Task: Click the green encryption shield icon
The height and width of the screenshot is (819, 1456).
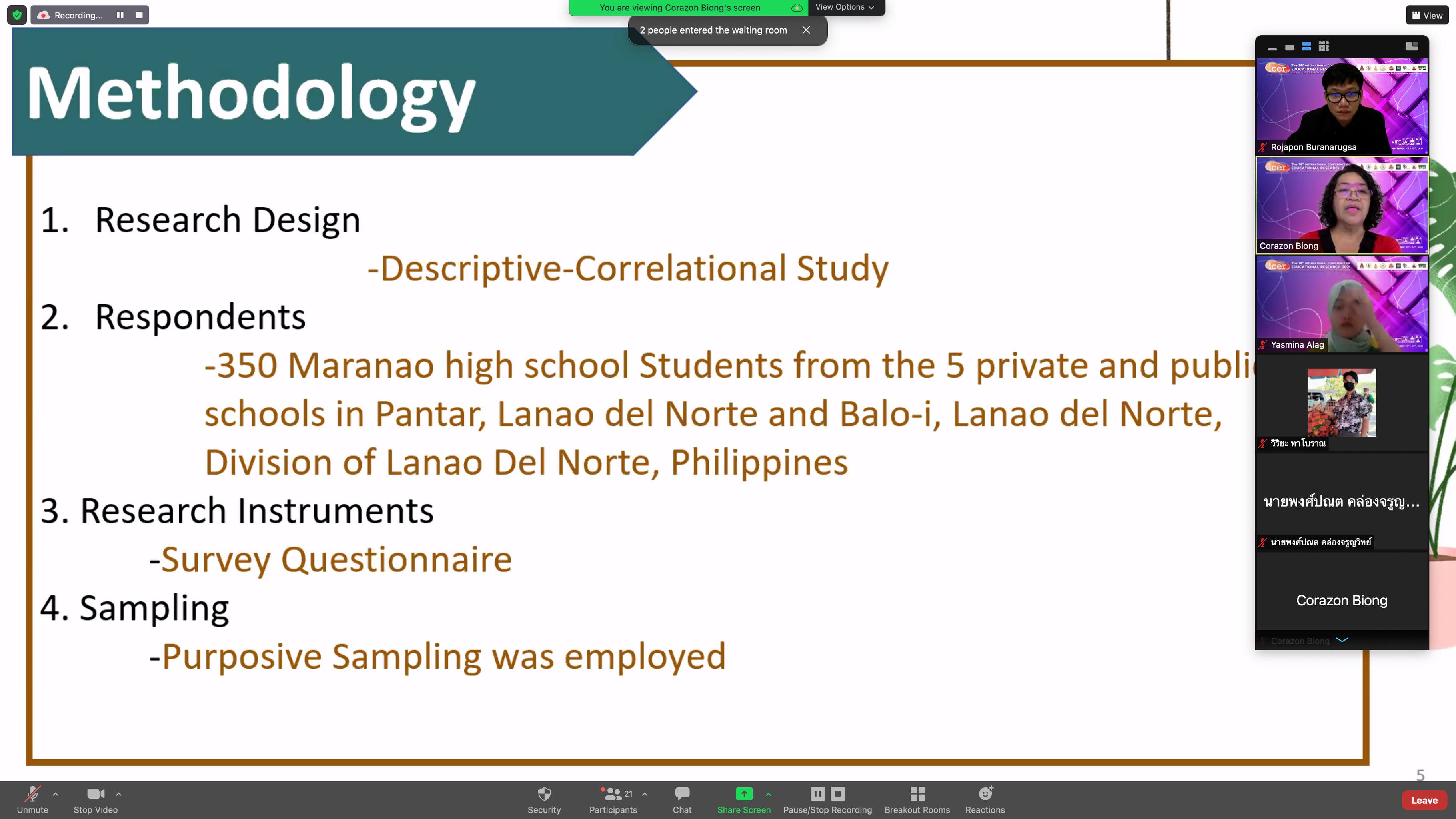Action: pyautogui.click(x=17, y=15)
